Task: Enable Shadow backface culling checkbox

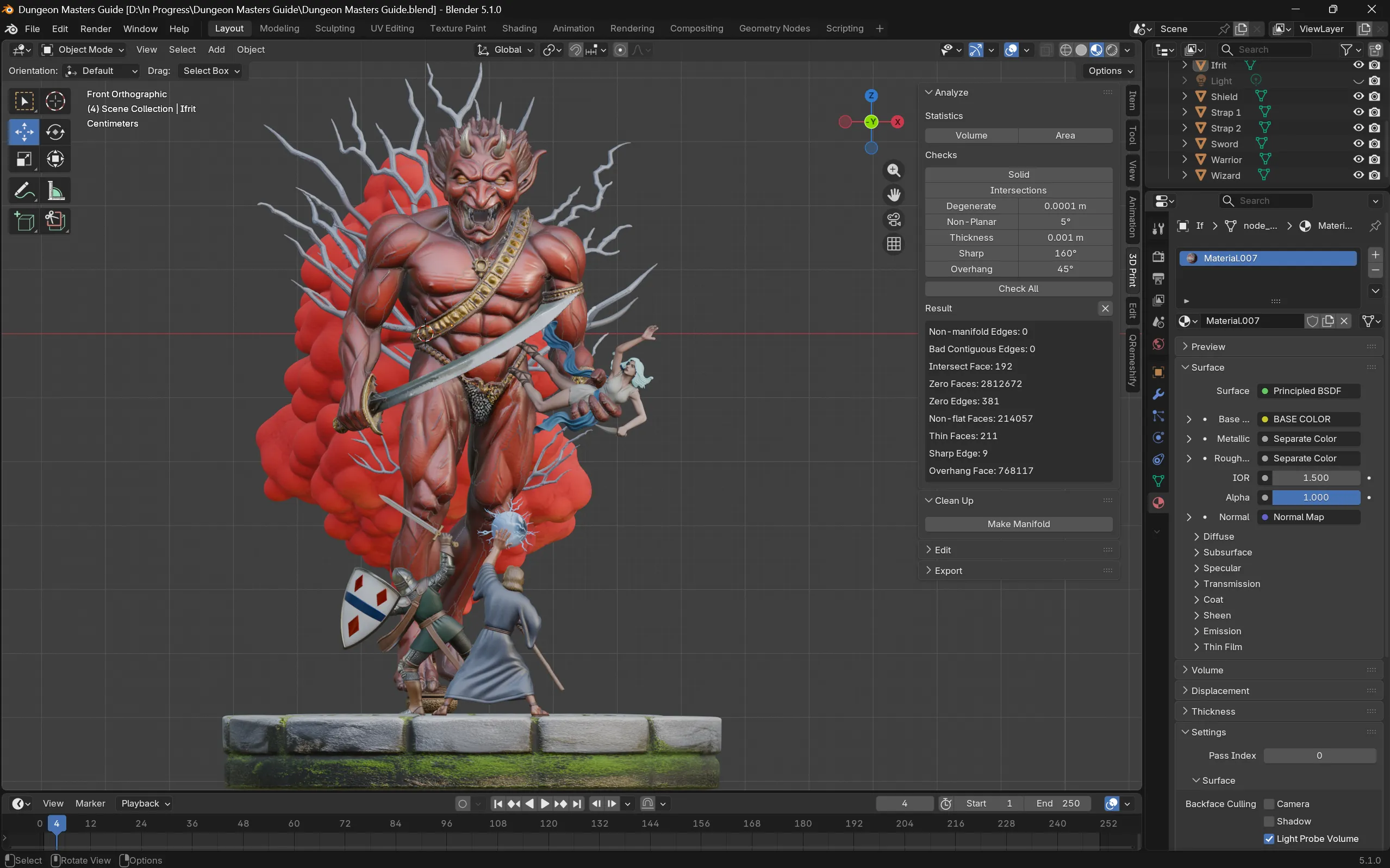Action: coord(1269,821)
